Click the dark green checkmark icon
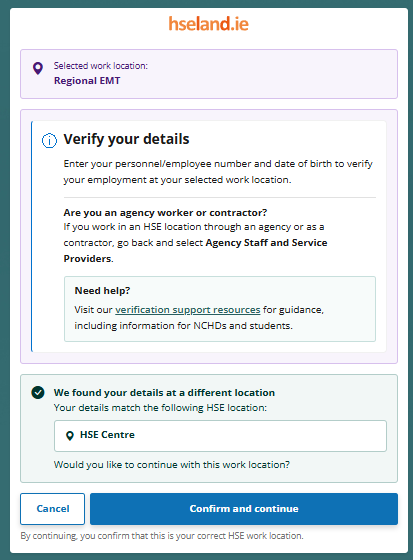 (x=38, y=392)
